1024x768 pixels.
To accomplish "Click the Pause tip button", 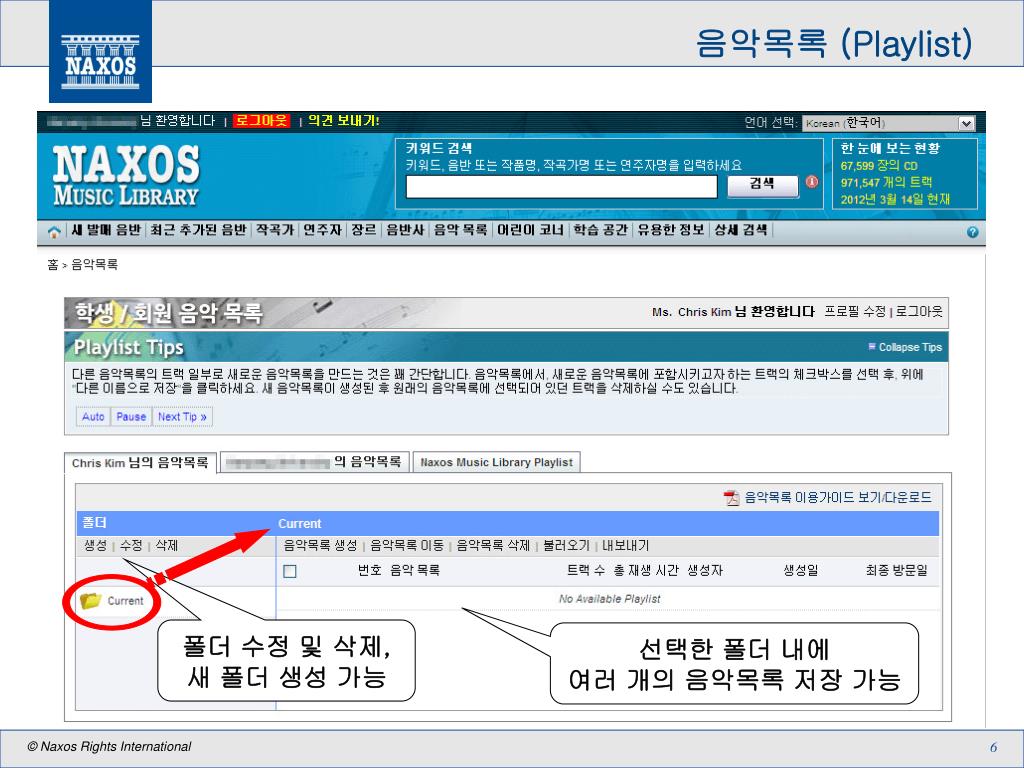I will [x=131, y=417].
